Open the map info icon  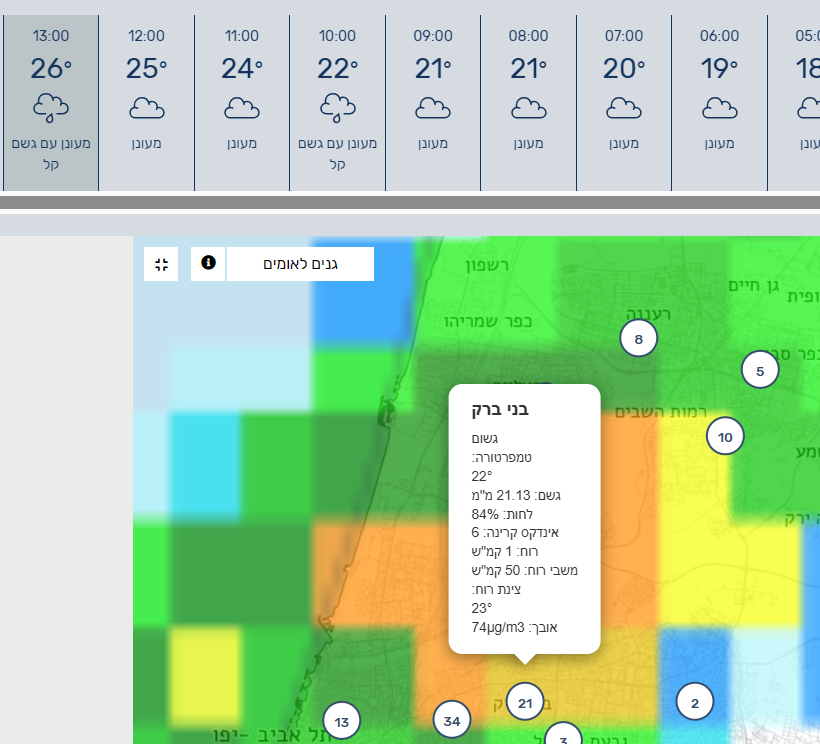click(208, 264)
